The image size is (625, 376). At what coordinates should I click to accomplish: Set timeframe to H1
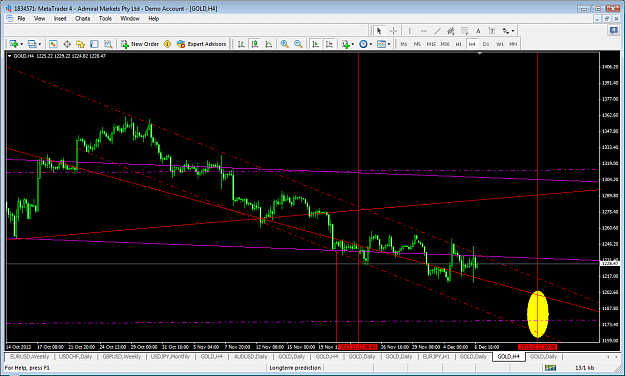coord(458,44)
